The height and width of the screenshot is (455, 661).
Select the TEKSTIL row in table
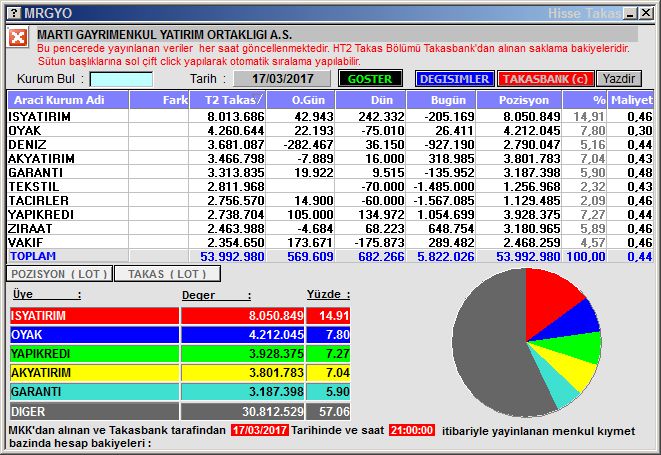(330, 186)
